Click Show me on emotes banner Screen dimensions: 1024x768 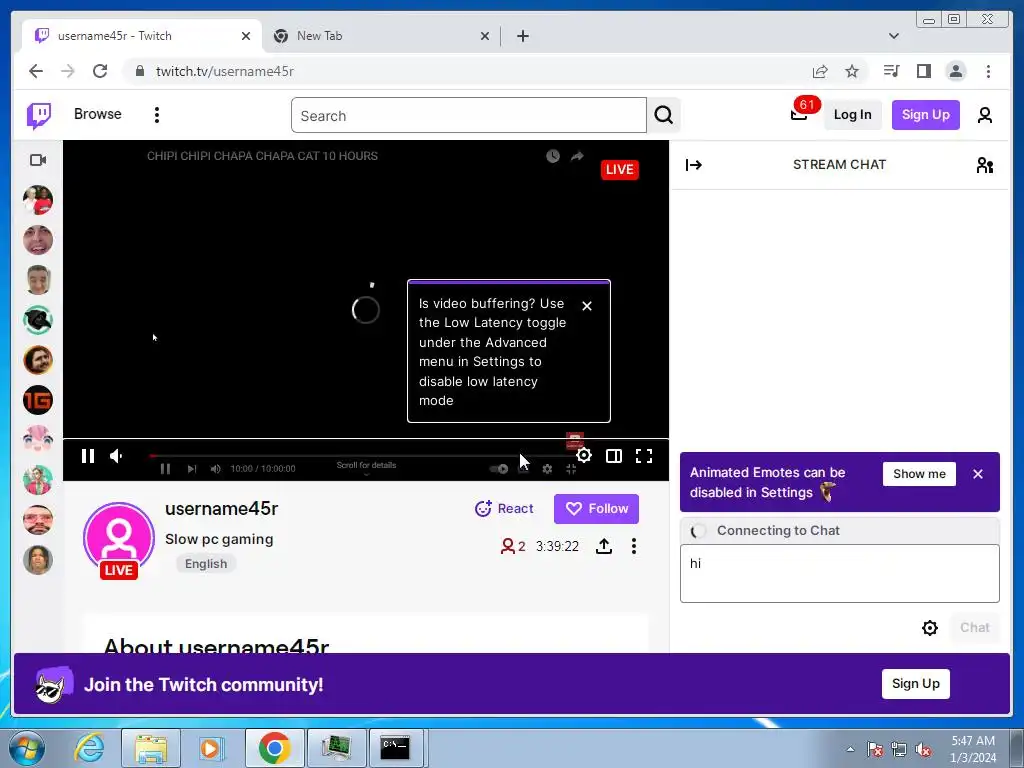point(919,474)
